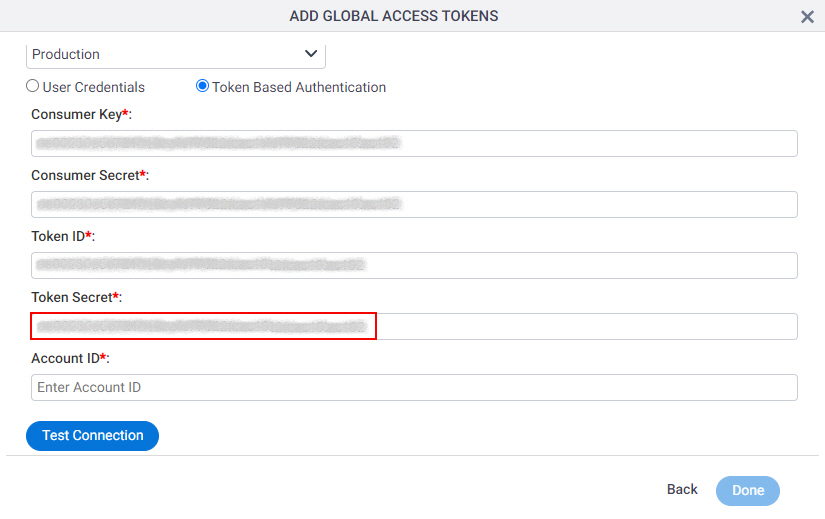Click the 'ADD GLOBAL ACCESS TOKENS' dialog title
The height and width of the screenshot is (519, 825).
[x=394, y=16]
